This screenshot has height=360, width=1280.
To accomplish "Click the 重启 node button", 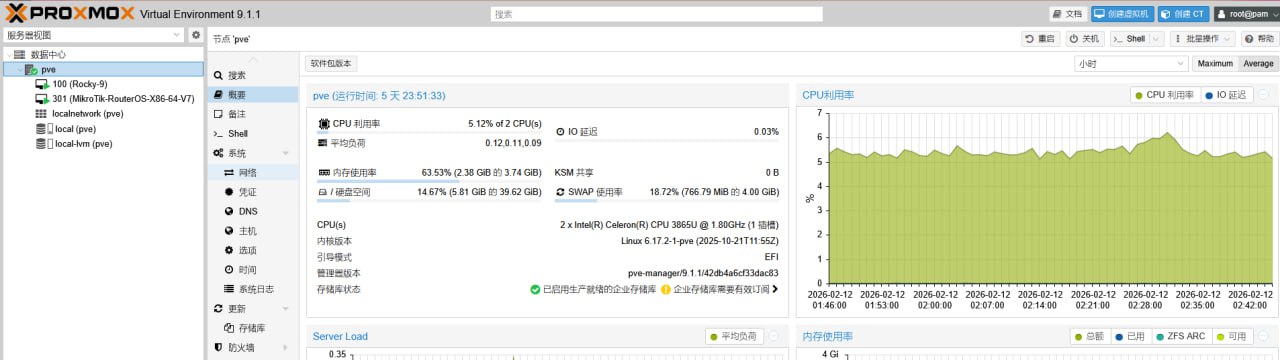I will click(x=1040, y=39).
